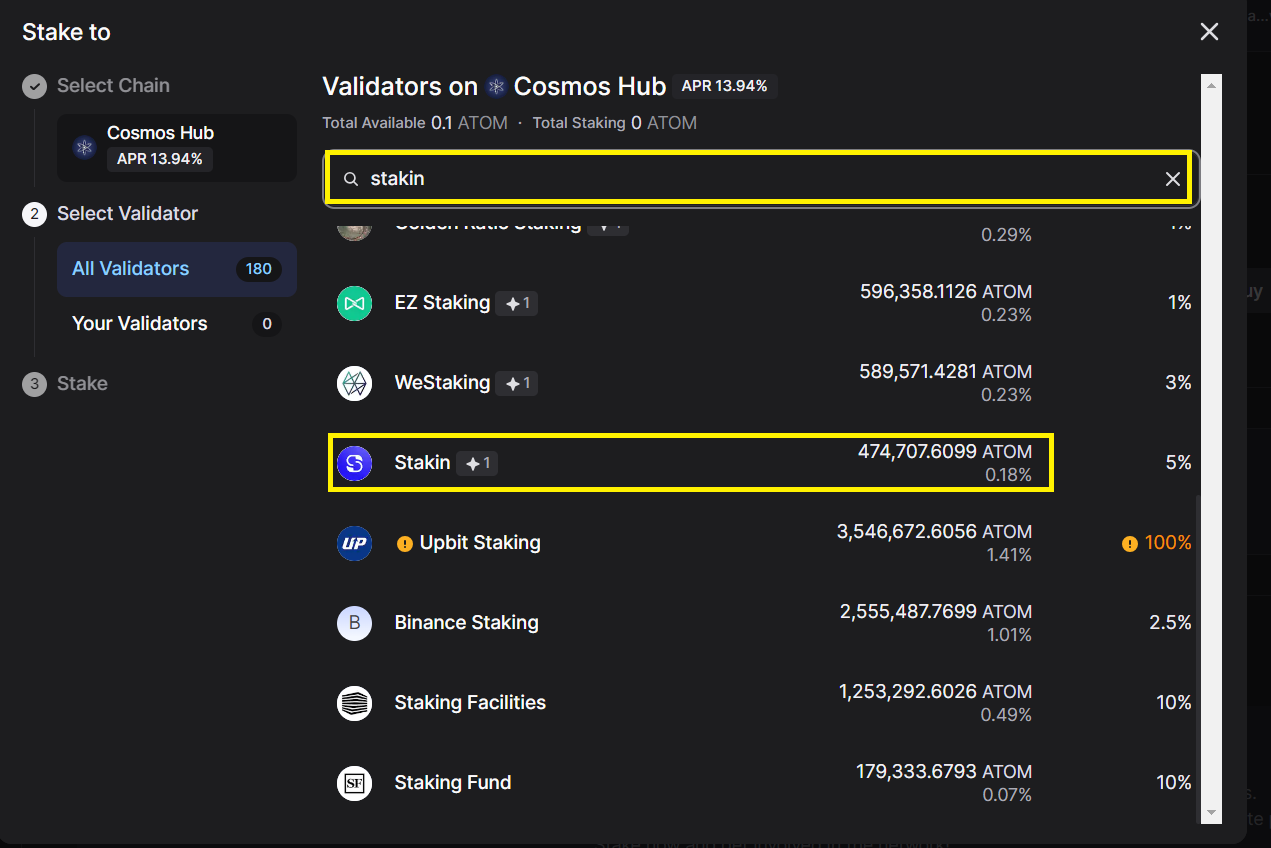Image resolution: width=1271 pixels, height=848 pixels.
Task: Click the step 3 number circle
Action: pyautogui.click(x=34, y=384)
